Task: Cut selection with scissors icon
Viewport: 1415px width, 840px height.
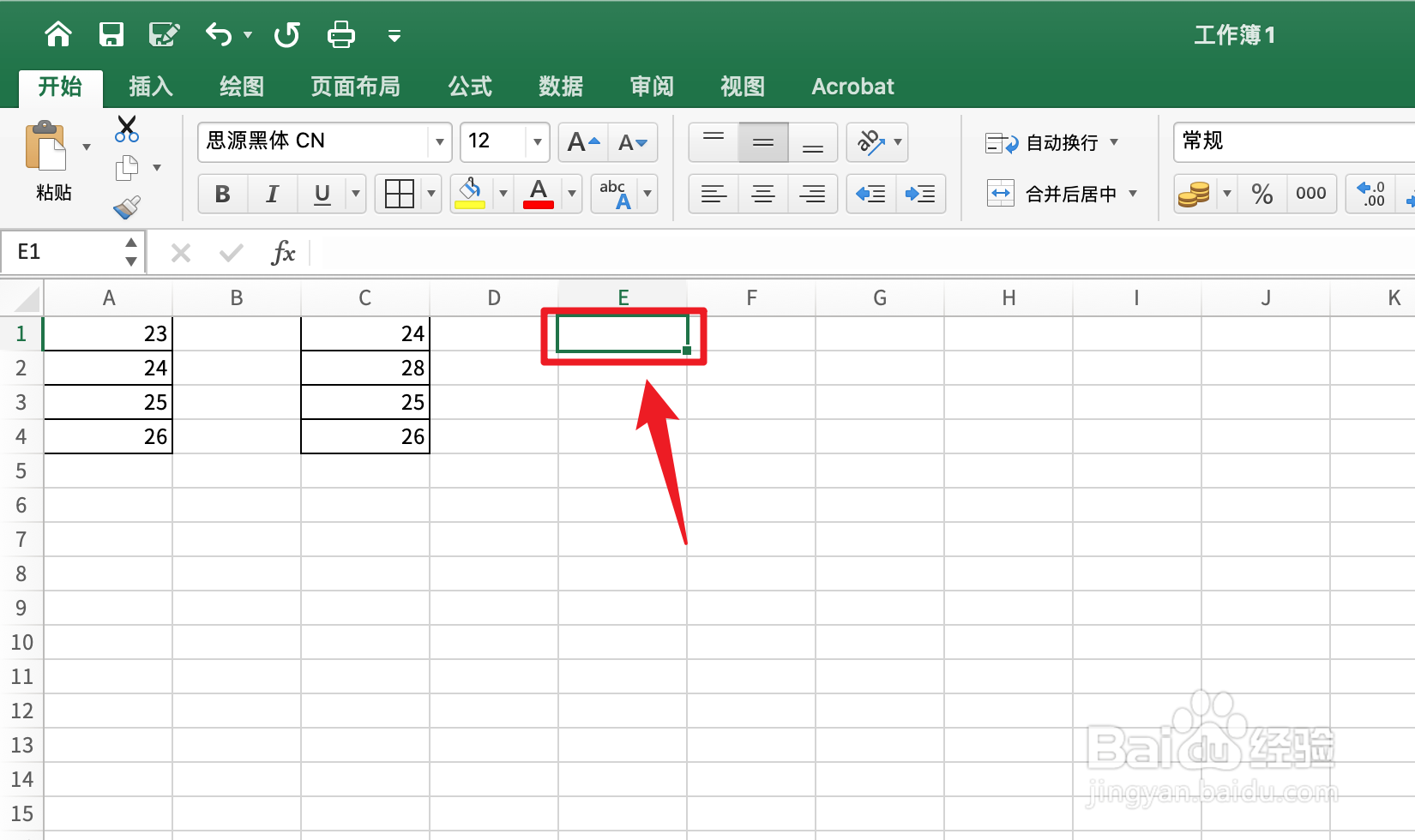Action: pyautogui.click(x=127, y=129)
